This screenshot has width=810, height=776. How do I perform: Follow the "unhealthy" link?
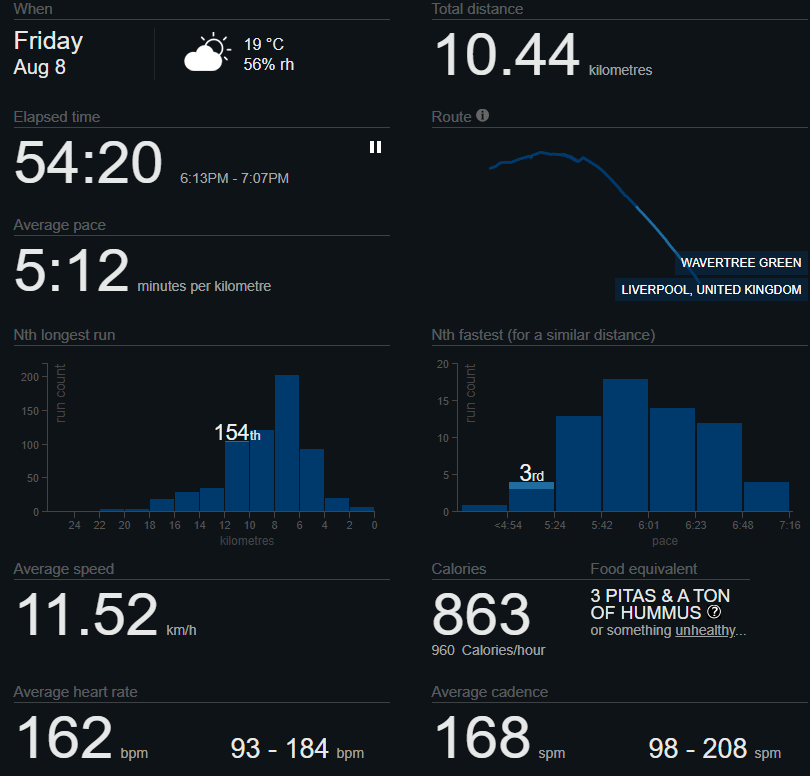pos(707,631)
